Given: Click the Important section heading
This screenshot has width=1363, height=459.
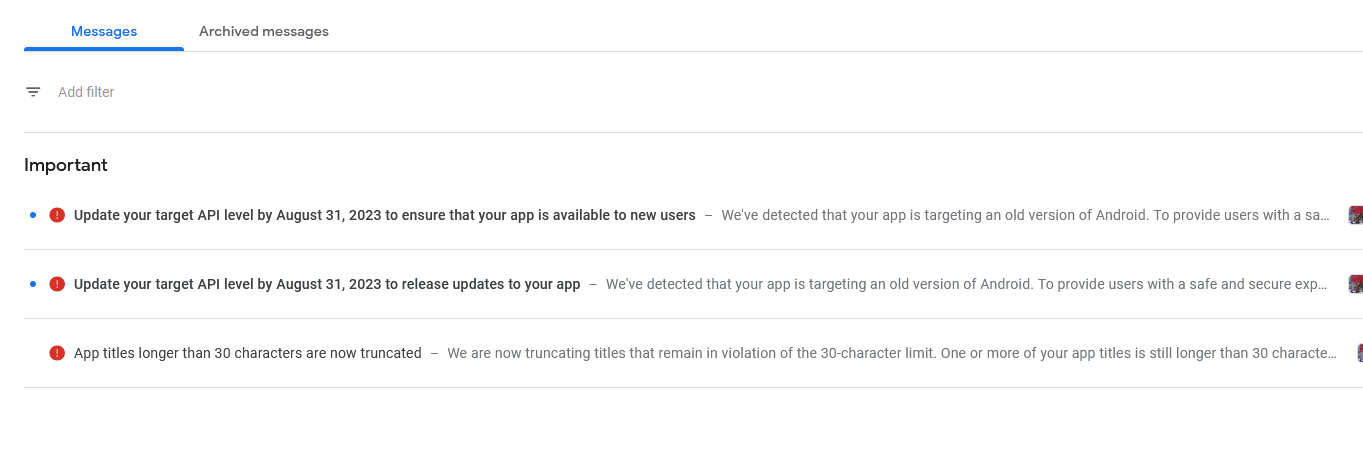Looking at the screenshot, I should 66,165.
